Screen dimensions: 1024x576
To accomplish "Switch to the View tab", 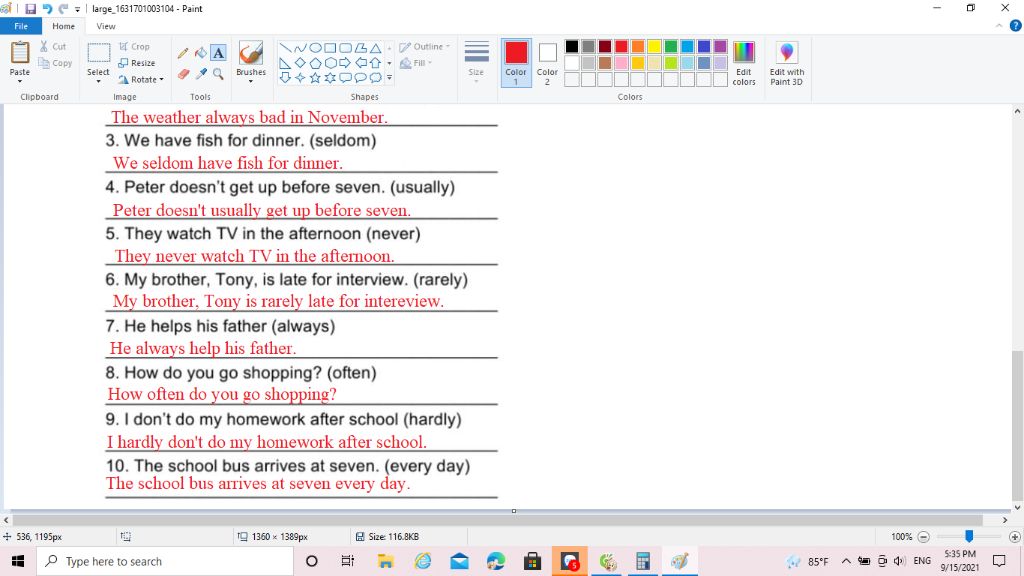I will tap(106, 26).
